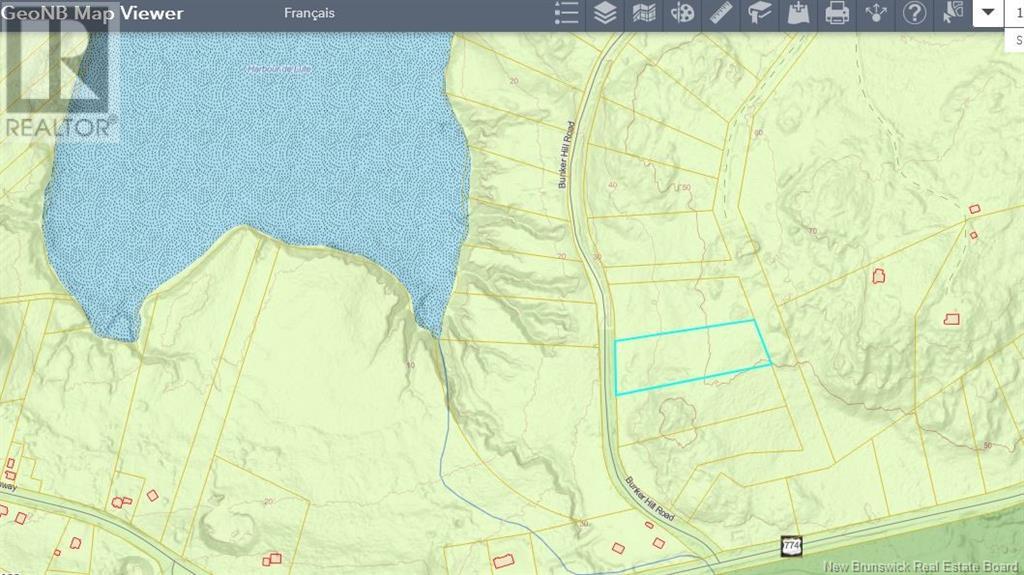Click the upper vertical Bunker Hill Road label
The image size is (1024, 575).
click(x=566, y=155)
